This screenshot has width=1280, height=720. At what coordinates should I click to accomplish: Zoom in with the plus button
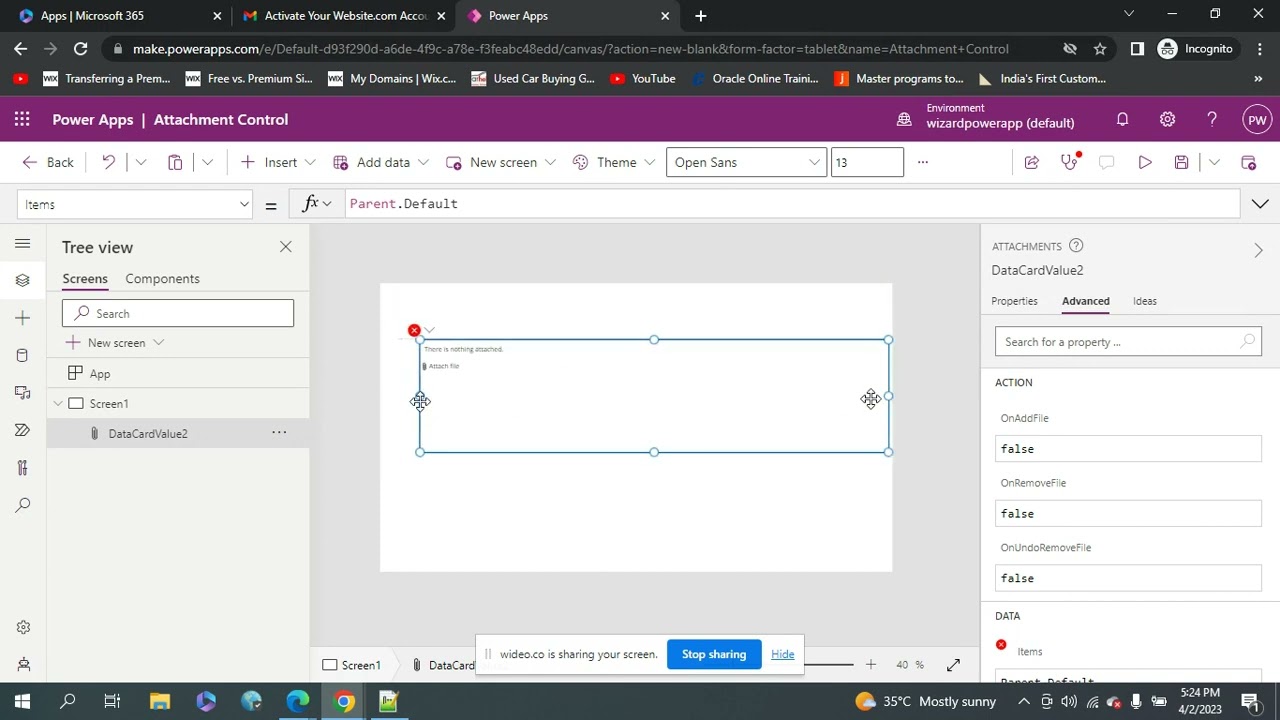click(870, 664)
